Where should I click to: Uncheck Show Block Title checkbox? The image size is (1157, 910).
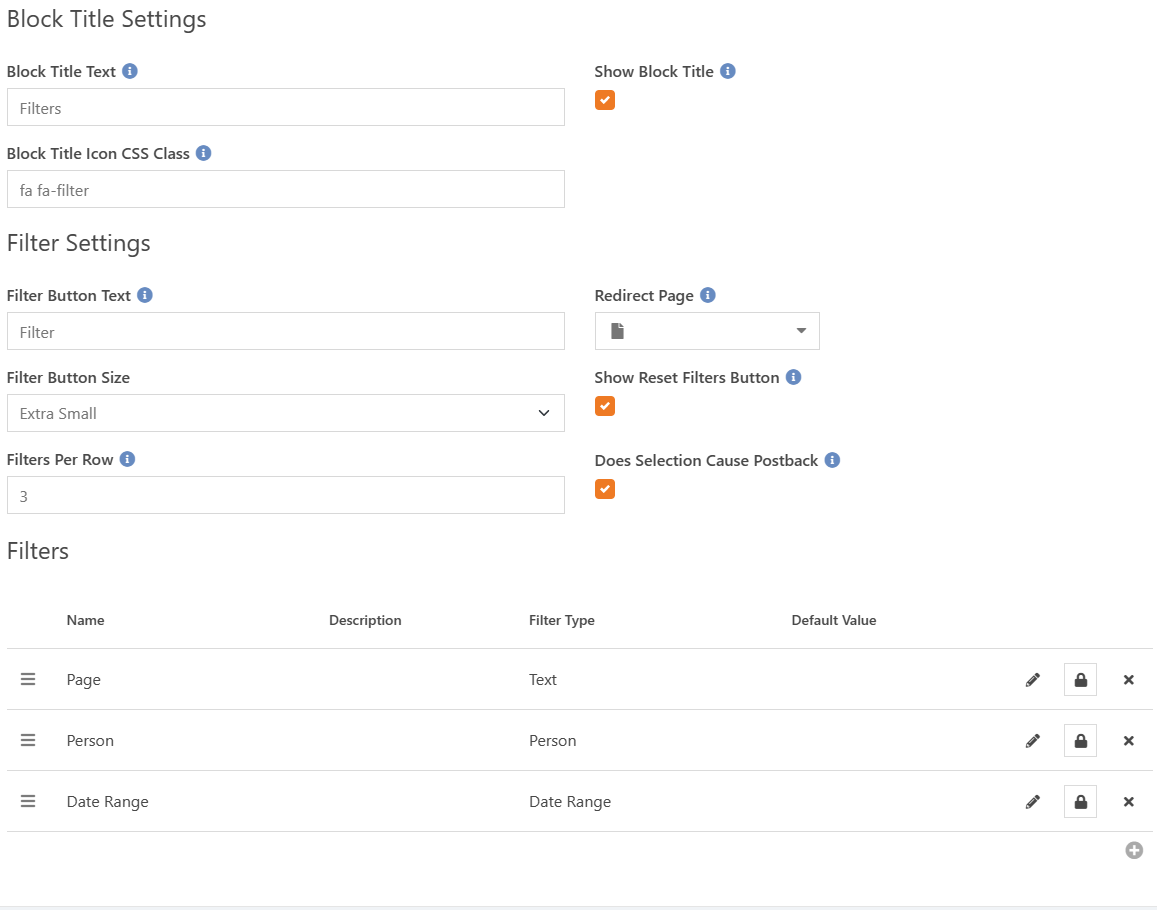coord(605,100)
